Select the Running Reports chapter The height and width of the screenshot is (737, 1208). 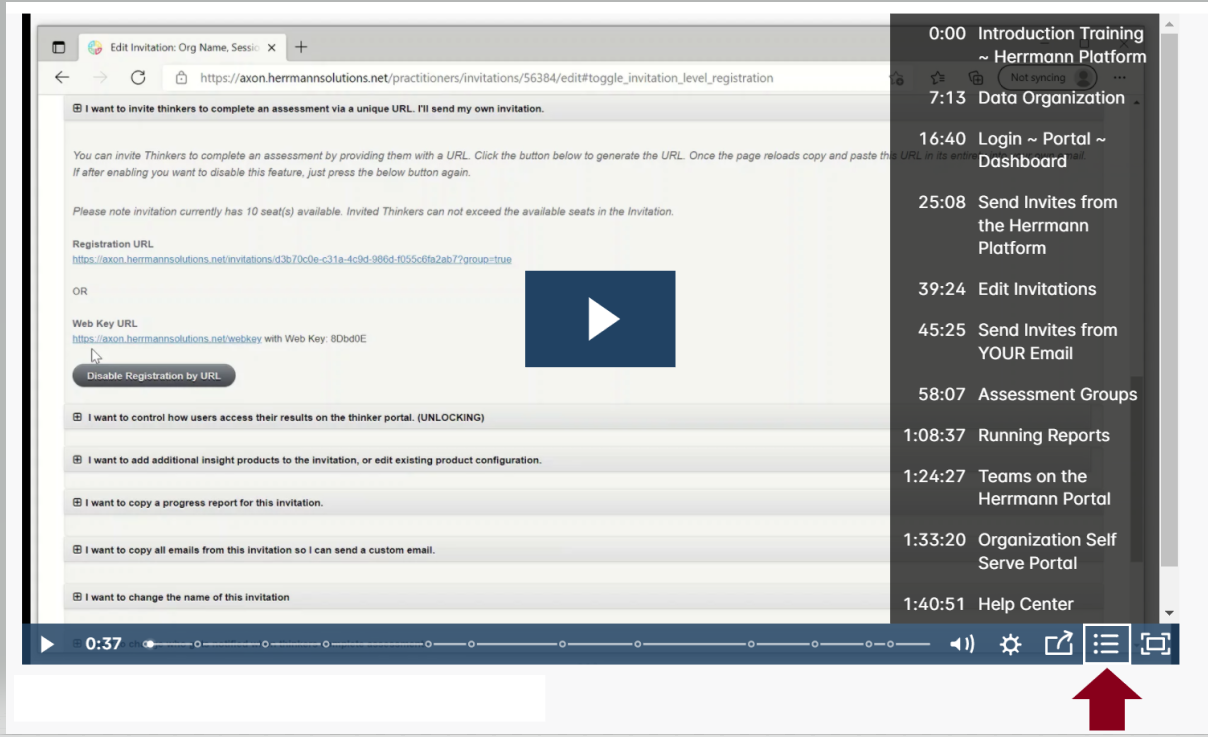1043,435
